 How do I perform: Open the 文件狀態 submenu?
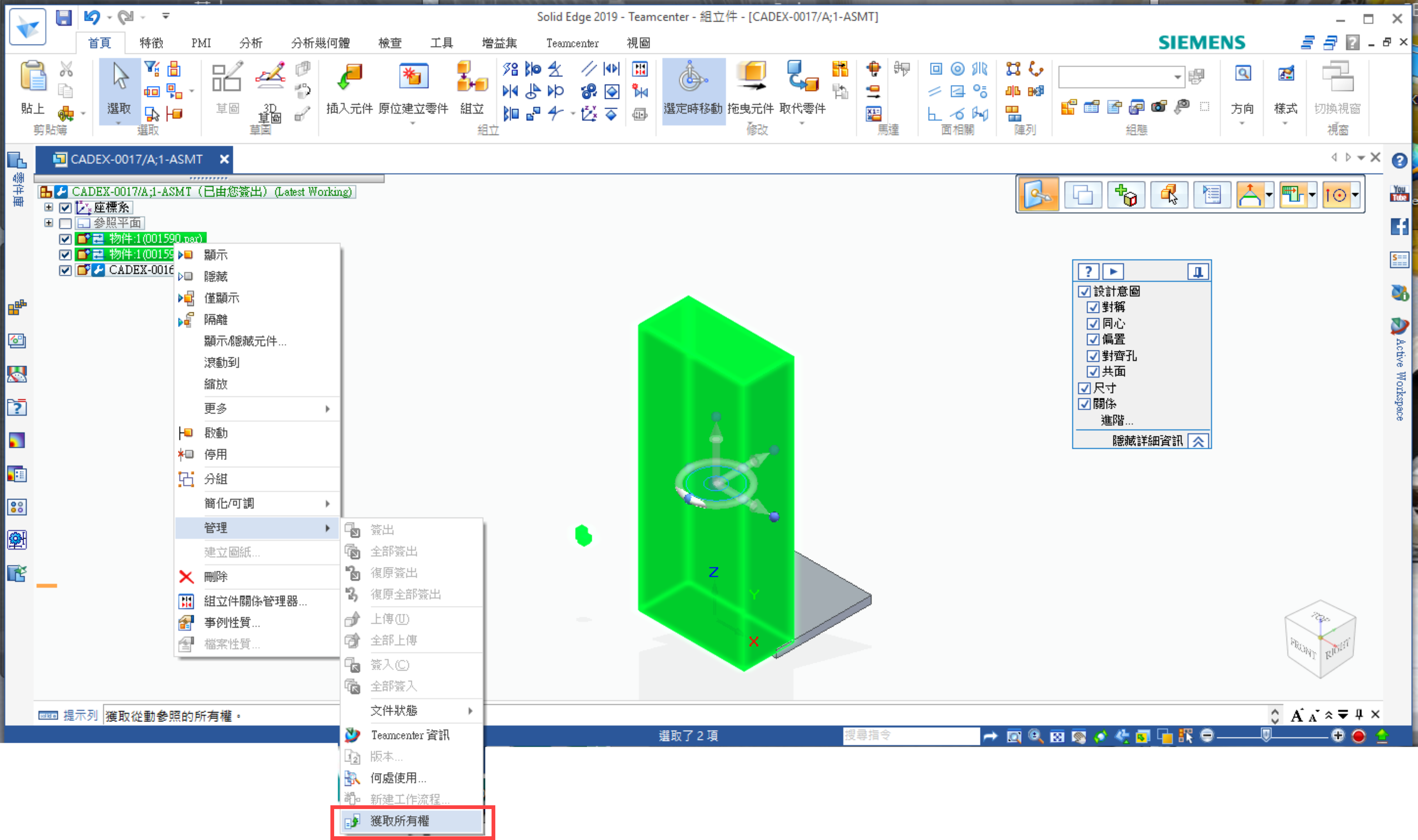pos(412,711)
